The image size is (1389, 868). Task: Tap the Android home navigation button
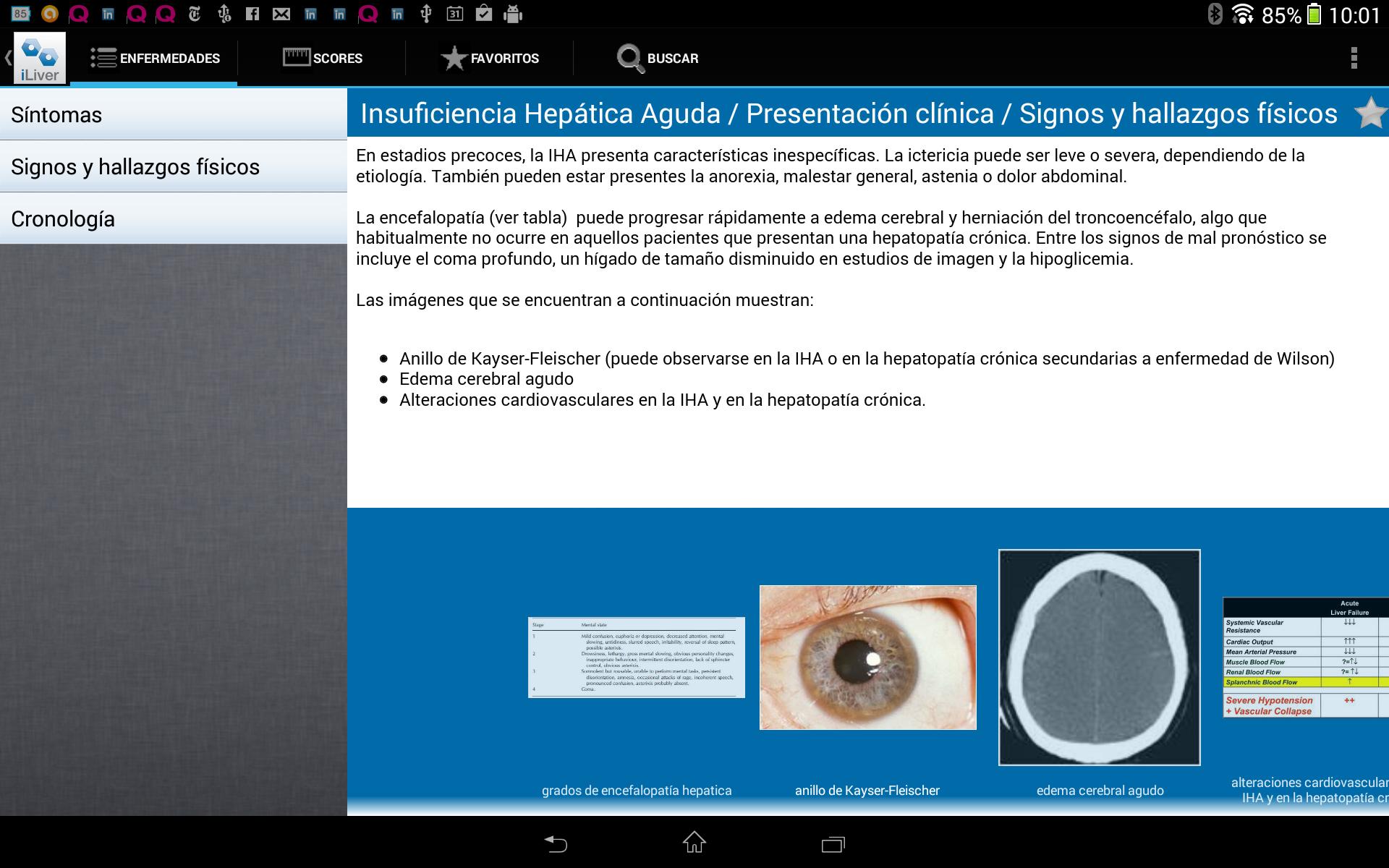[694, 843]
